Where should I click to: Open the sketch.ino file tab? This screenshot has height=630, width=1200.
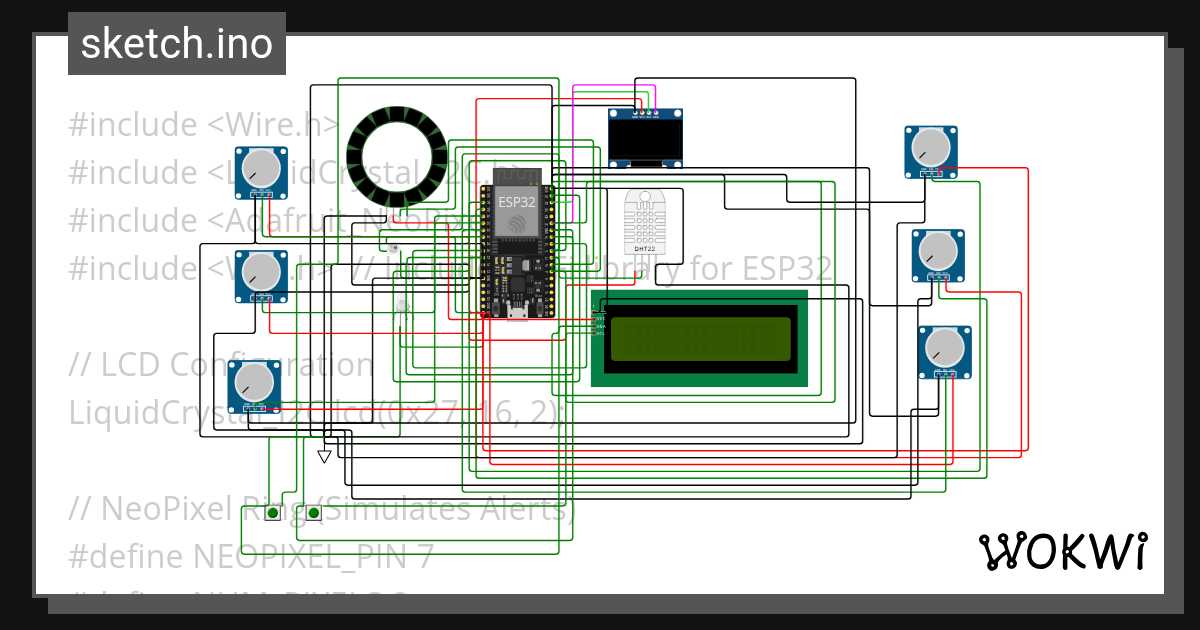tap(176, 44)
